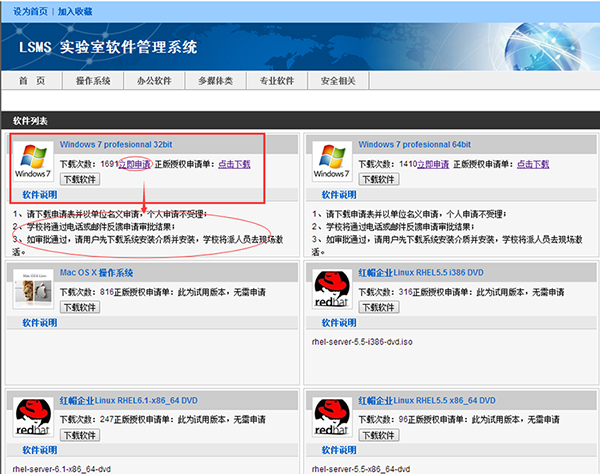This screenshot has width=600, height=474.
Task: Click 下载次数 count 816 for Mac OS X
Action: click(107, 292)
